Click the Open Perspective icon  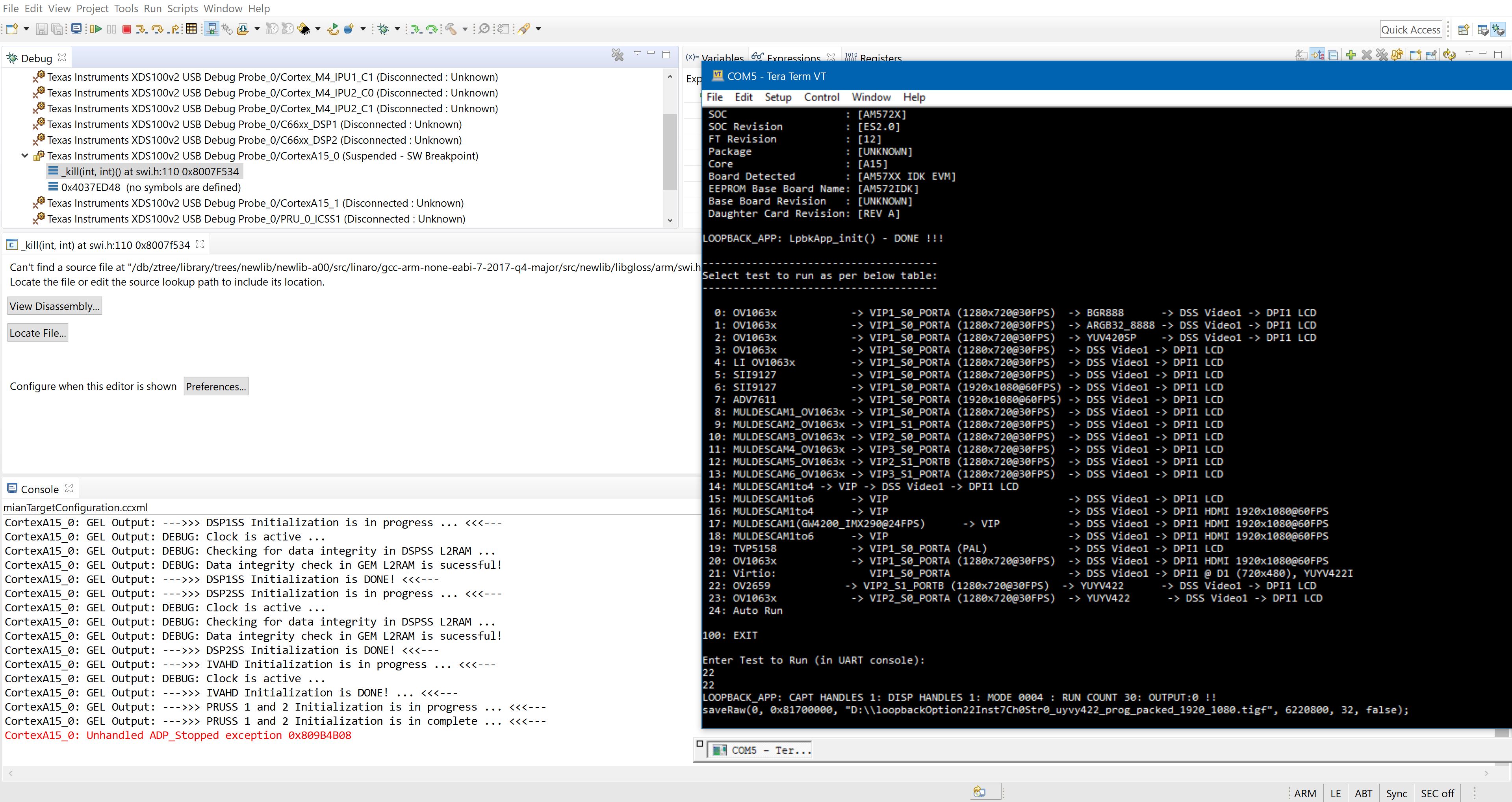(1464, 30)
